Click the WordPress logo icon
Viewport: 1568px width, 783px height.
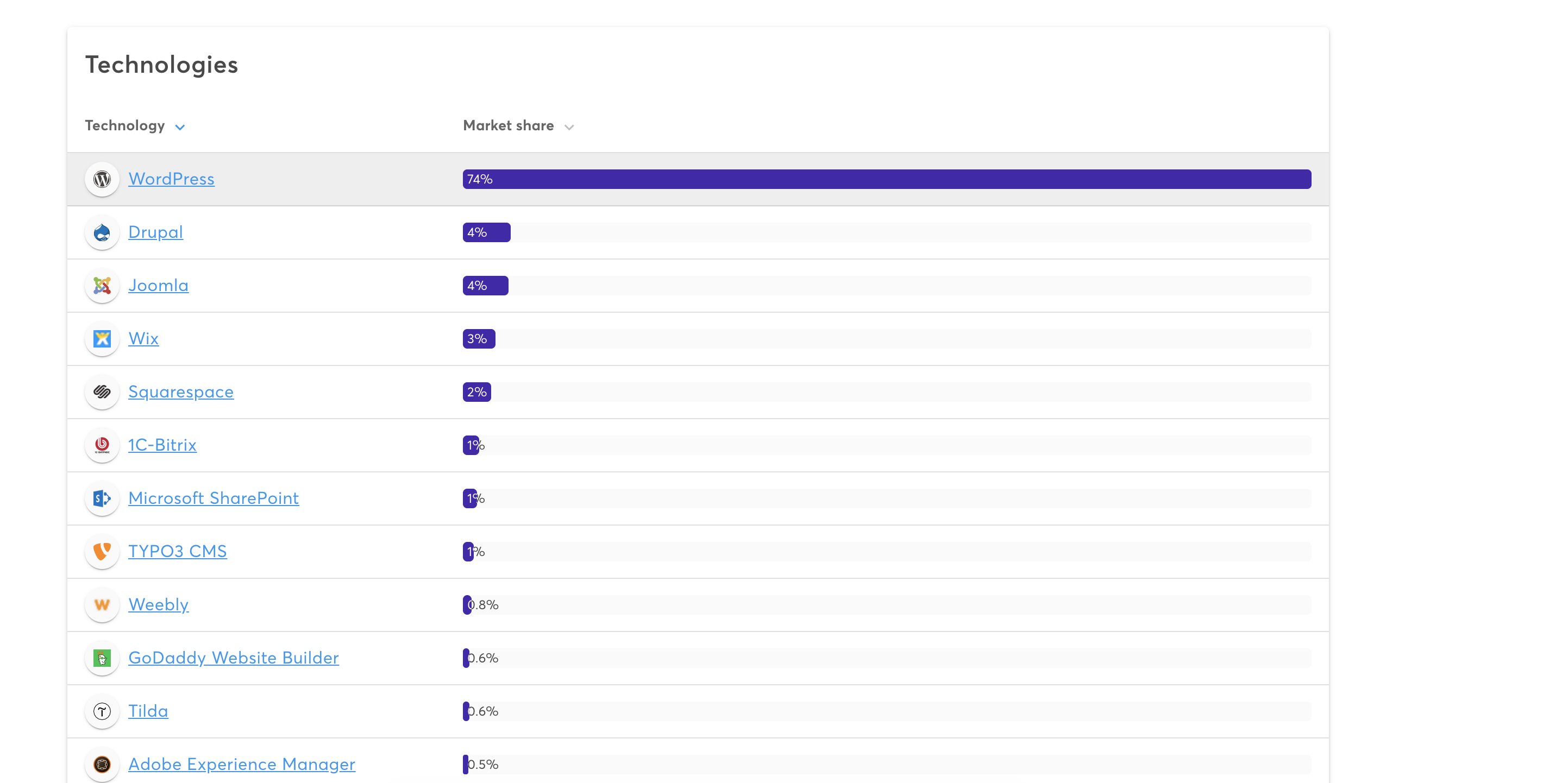click(x=102, y=179)
